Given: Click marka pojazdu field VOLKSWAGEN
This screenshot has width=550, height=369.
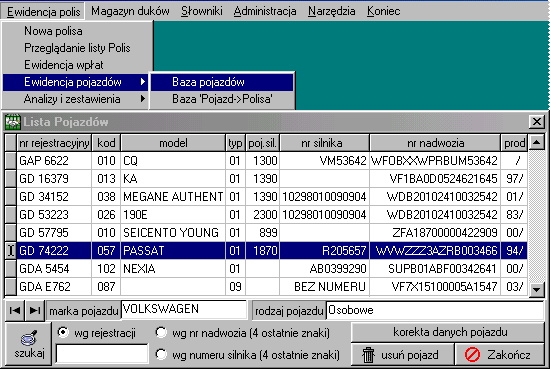Looking at the screenshot, I should (184, 309).
